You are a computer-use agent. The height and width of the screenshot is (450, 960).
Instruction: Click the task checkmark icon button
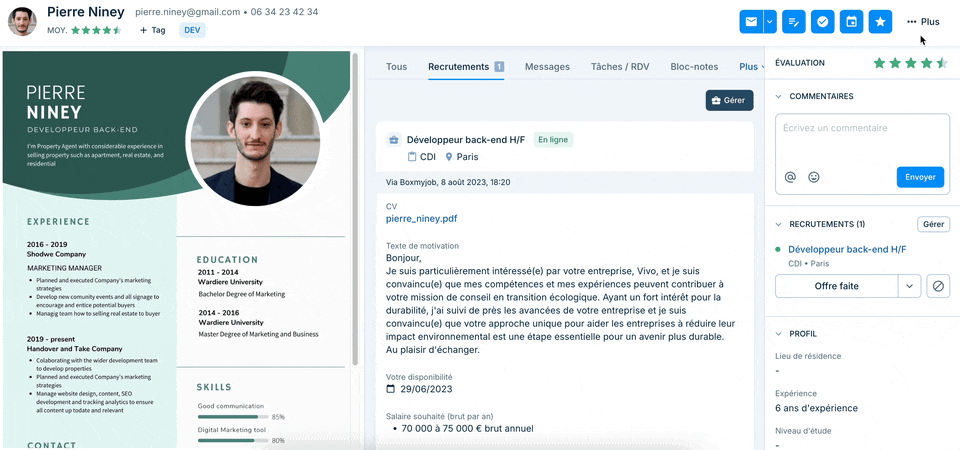point(823,21)
